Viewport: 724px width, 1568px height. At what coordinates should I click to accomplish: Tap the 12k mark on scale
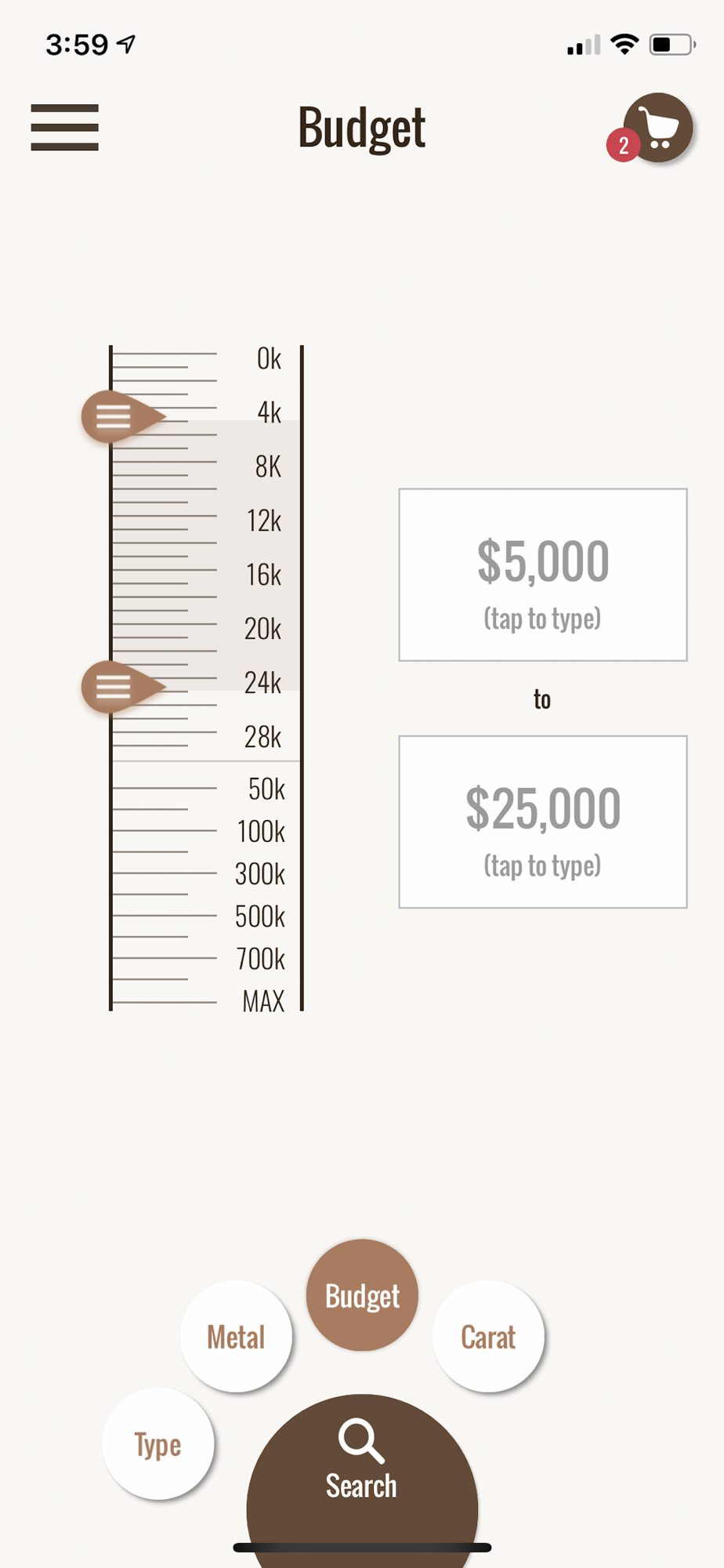[263, 521]
